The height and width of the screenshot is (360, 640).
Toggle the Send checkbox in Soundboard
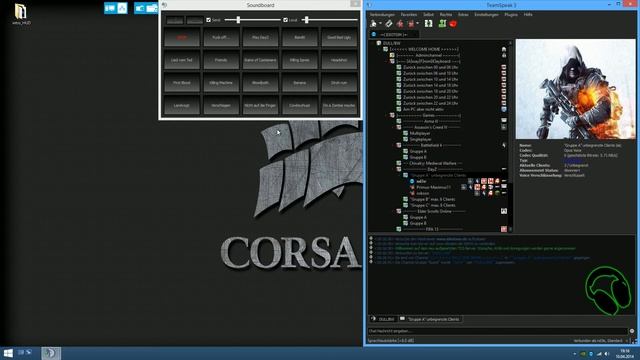pyautogui.click(x=209, y=20)
